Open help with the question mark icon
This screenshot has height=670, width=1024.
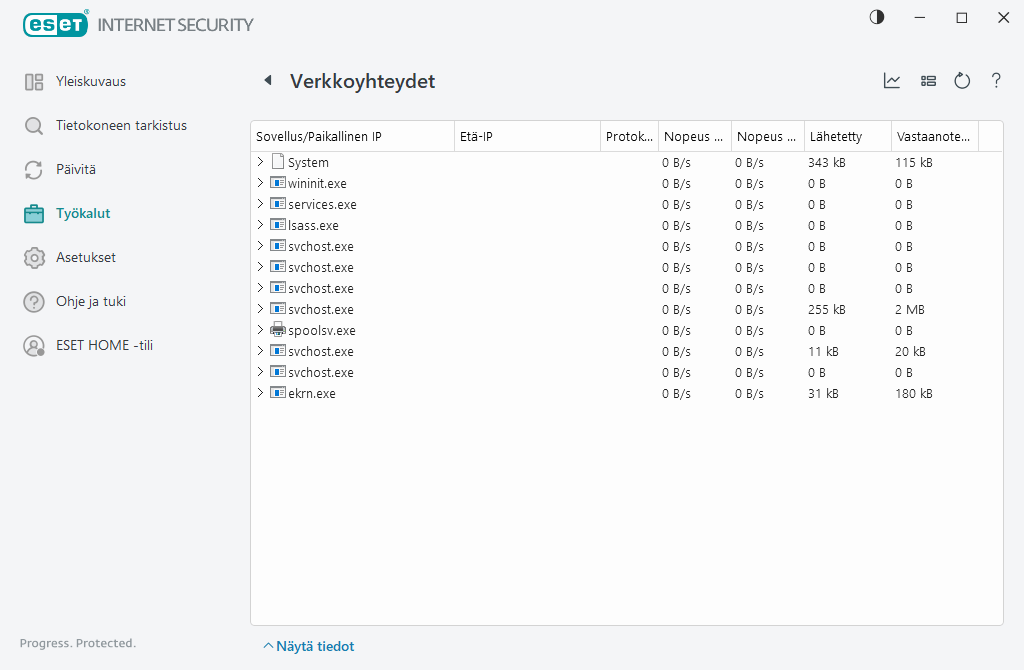coord(996,81)
